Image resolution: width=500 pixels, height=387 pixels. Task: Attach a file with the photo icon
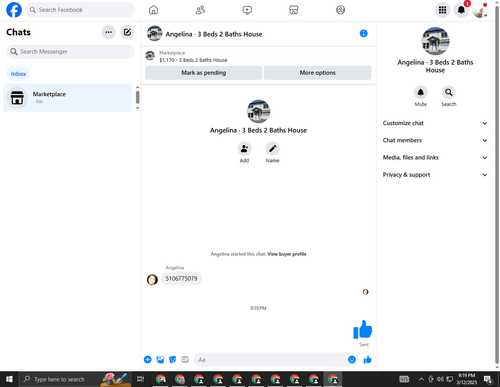coord(160,359)
